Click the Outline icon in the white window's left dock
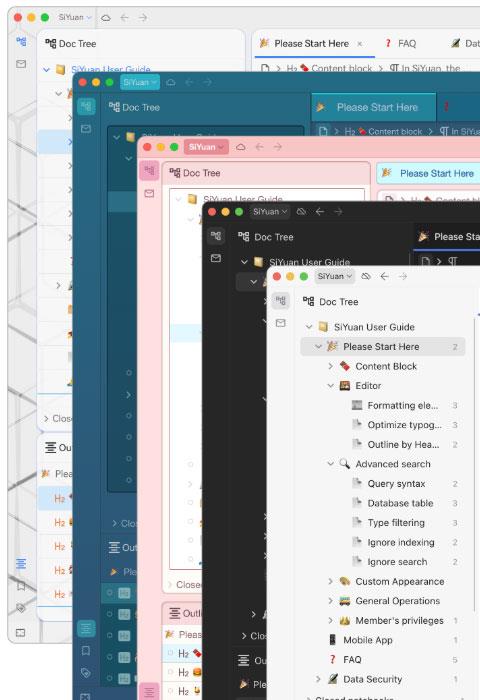480x700 pixels. pos(21,563)
